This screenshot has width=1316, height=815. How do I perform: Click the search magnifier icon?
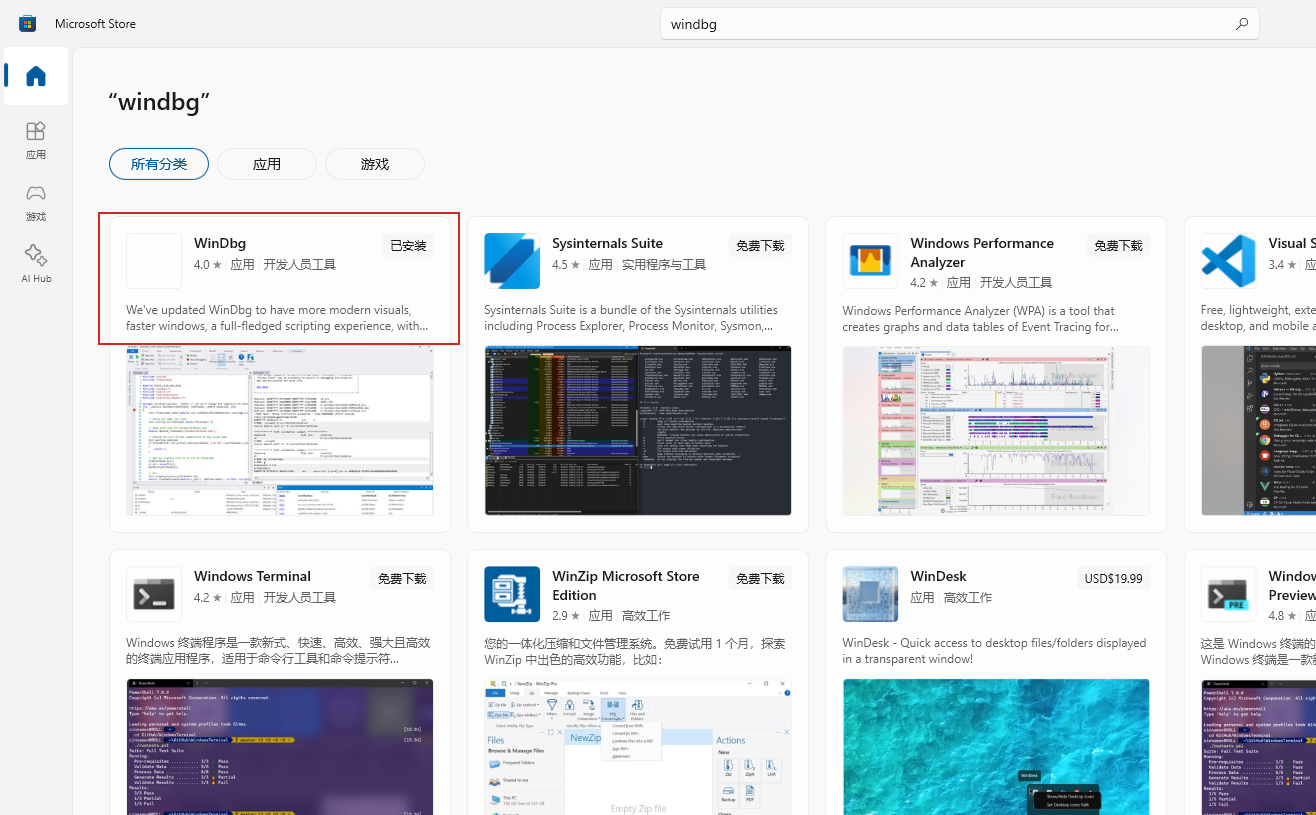click(x=1241, y=24)
